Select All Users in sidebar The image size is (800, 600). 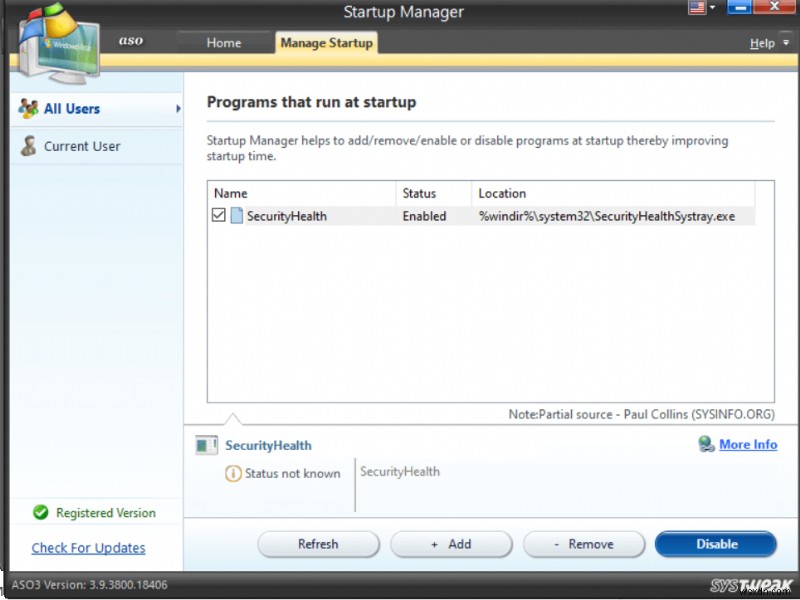coord(96,109)
